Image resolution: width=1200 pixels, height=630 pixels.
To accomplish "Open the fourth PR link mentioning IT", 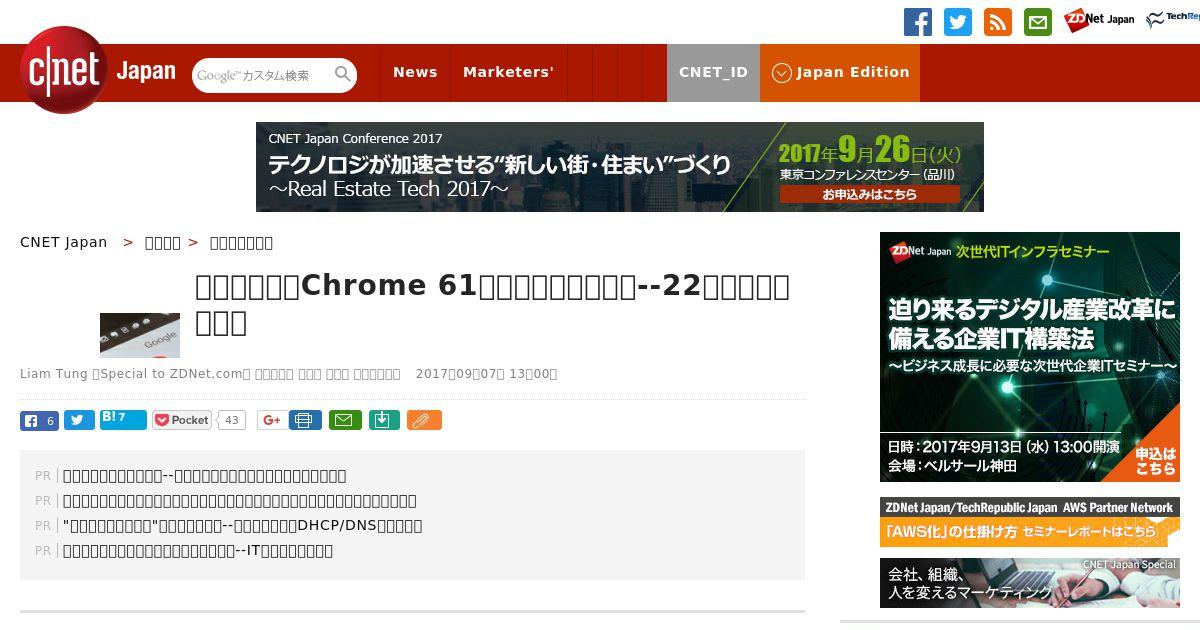I will pyautogui.click(x=197, y=551).
